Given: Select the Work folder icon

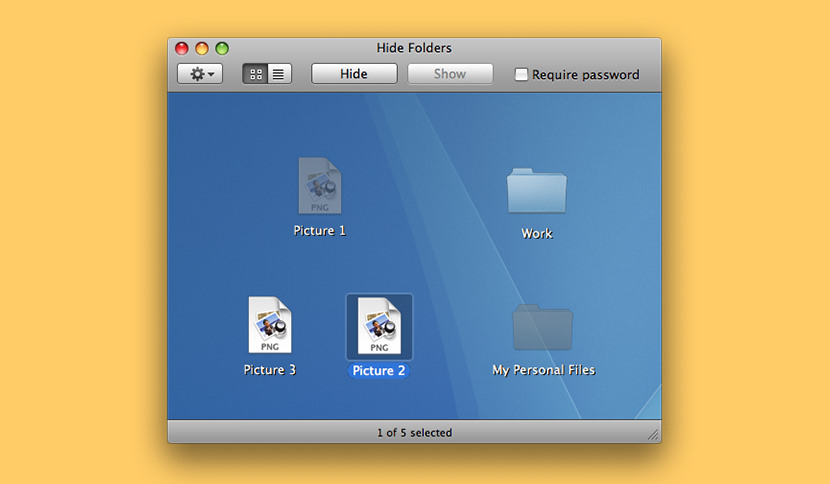Looking at the screenshot, I should (537, 191).
